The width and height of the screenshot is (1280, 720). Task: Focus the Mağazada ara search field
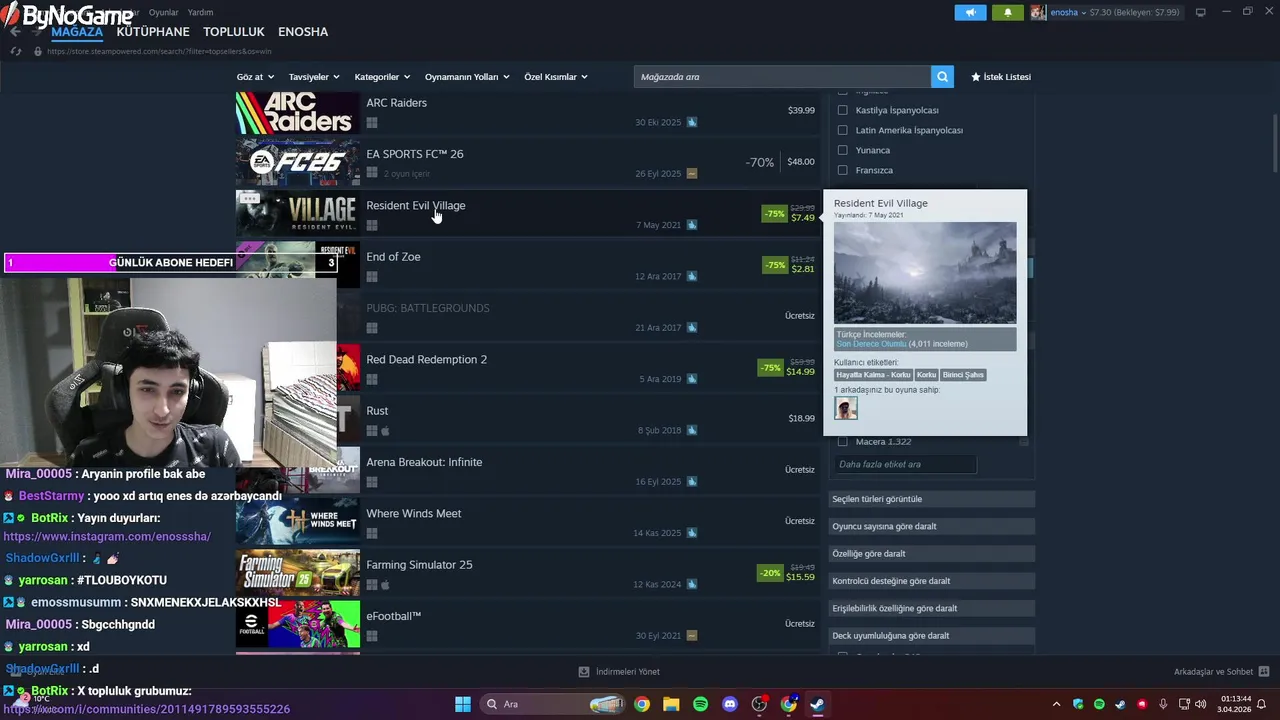tap(782, 77)
